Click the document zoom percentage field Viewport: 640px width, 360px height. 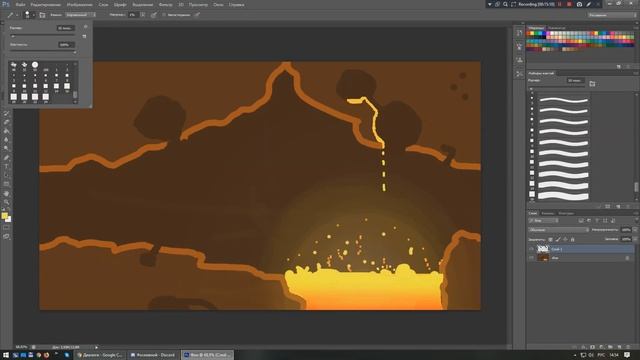(21, 347)
